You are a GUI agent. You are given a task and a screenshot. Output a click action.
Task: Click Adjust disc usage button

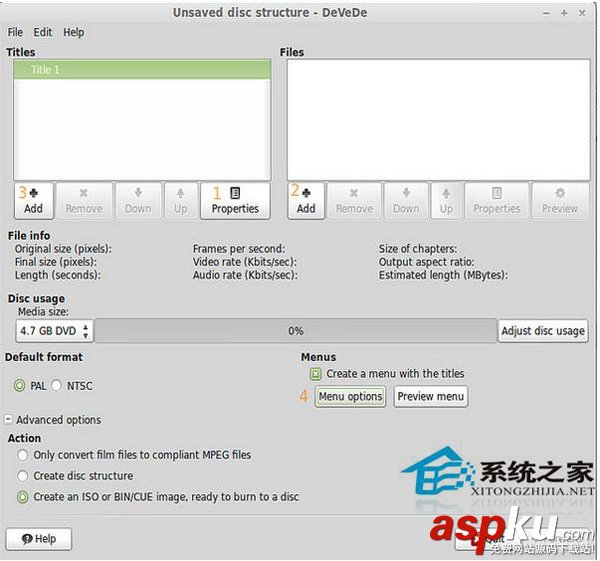[x=543, y=331]
